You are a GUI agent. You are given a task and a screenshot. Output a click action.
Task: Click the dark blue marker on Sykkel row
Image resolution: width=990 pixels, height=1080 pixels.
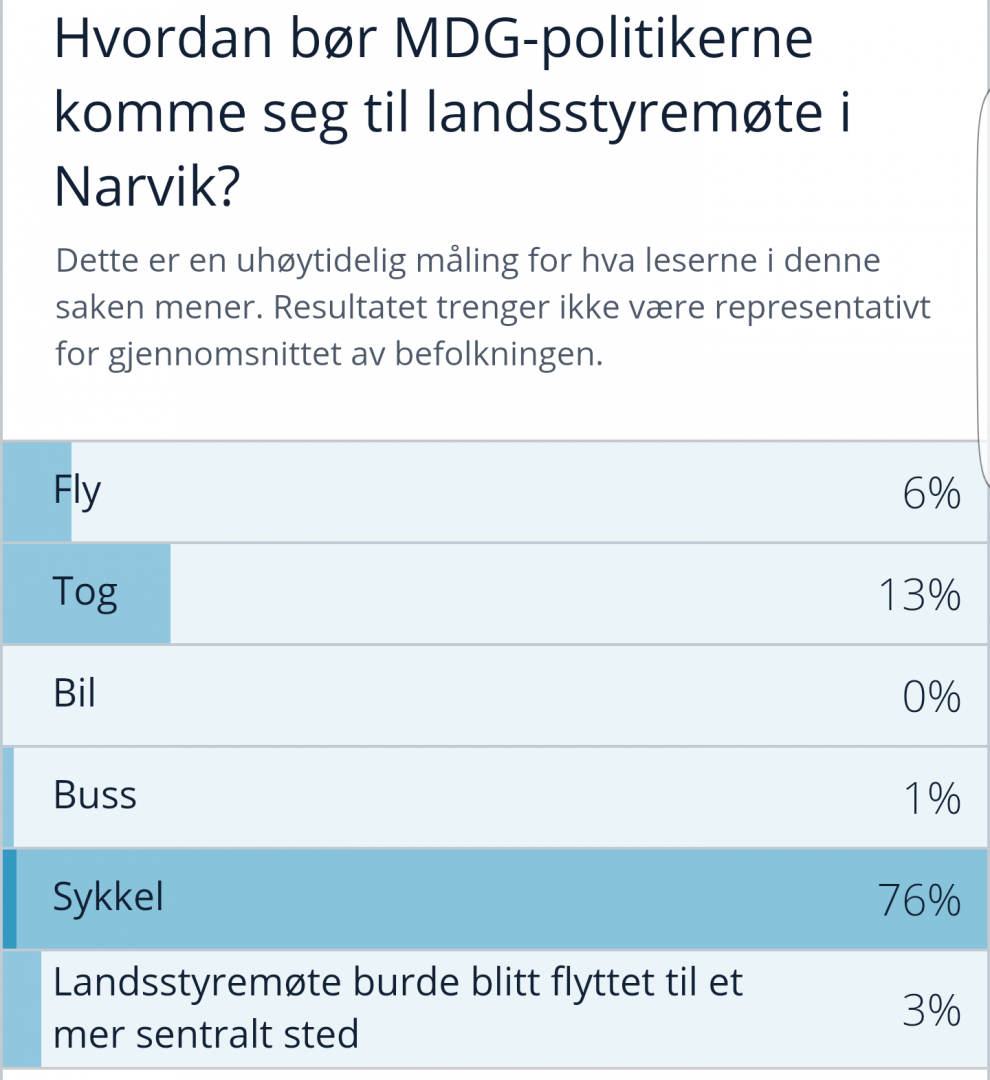pyautogui.click(x=9, y=898)
